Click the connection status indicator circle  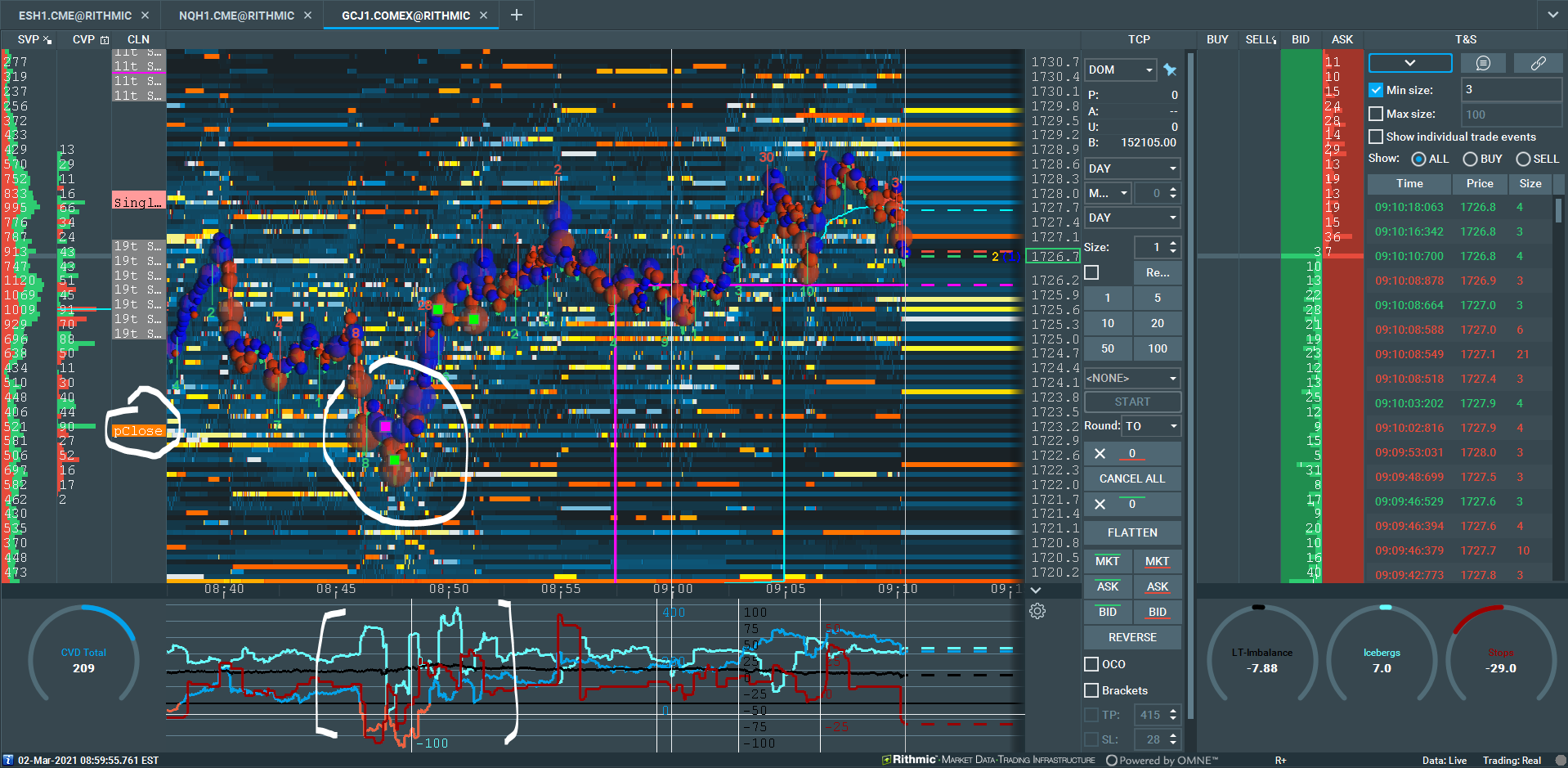(x=1561, y=760)
